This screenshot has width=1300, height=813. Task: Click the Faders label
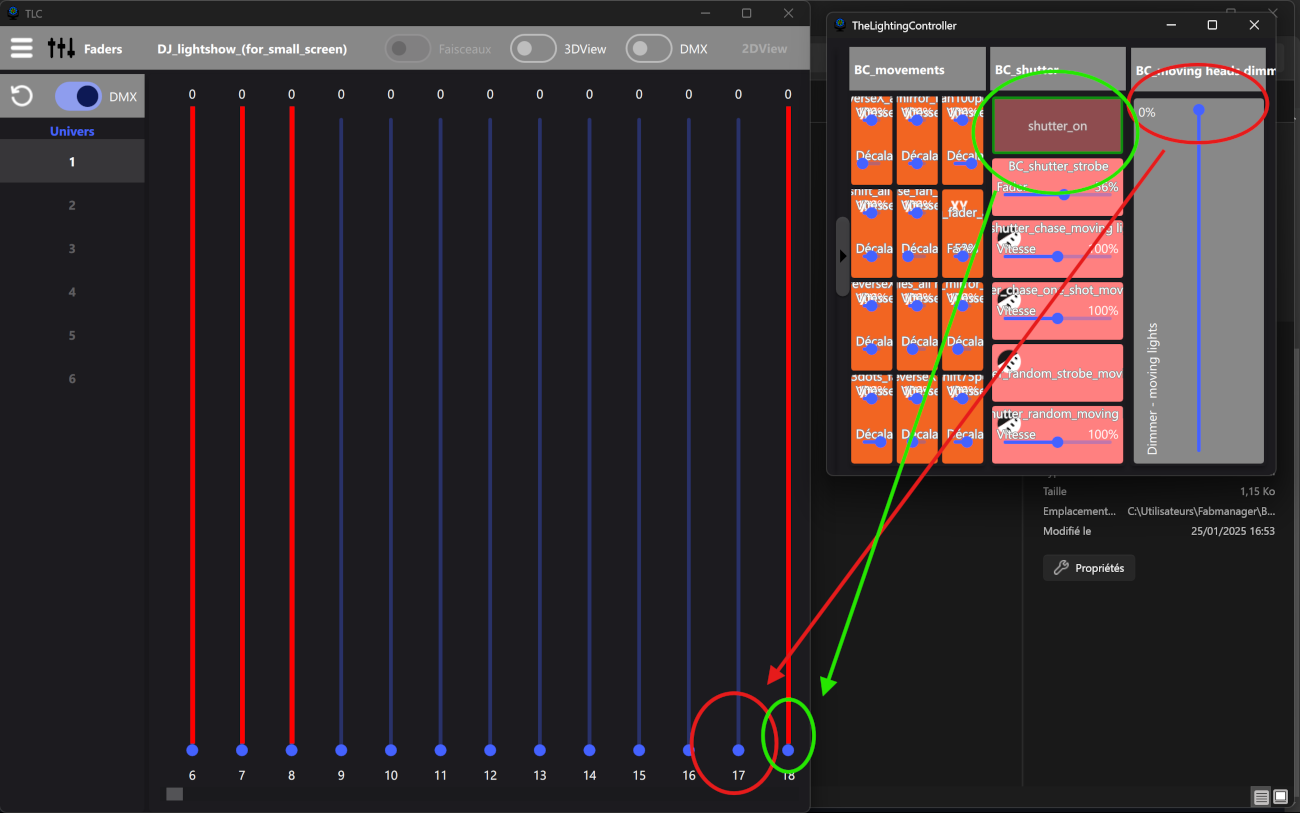(x=103, y=48)
